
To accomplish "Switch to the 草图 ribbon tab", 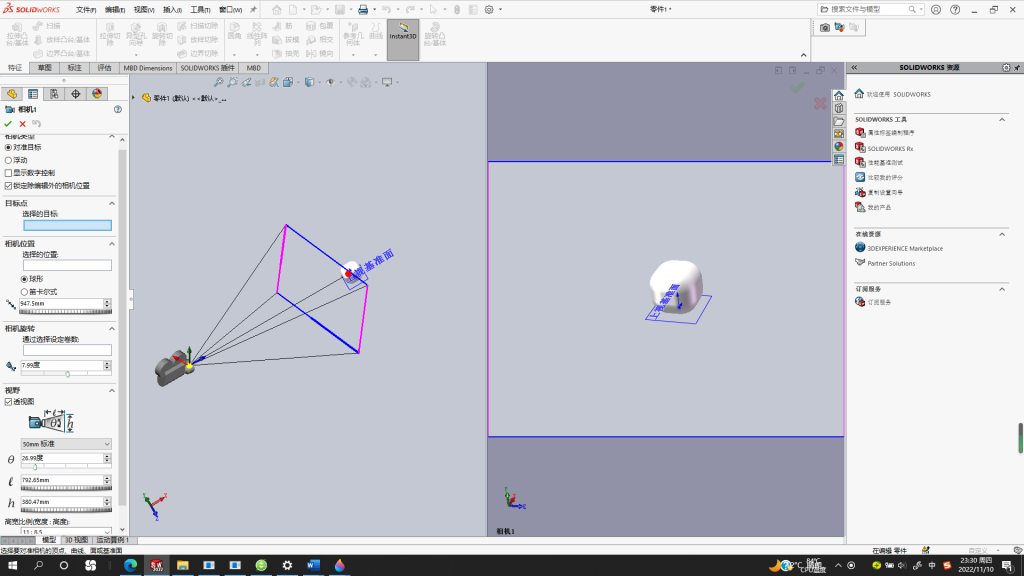I will click(x=44, y=68).
